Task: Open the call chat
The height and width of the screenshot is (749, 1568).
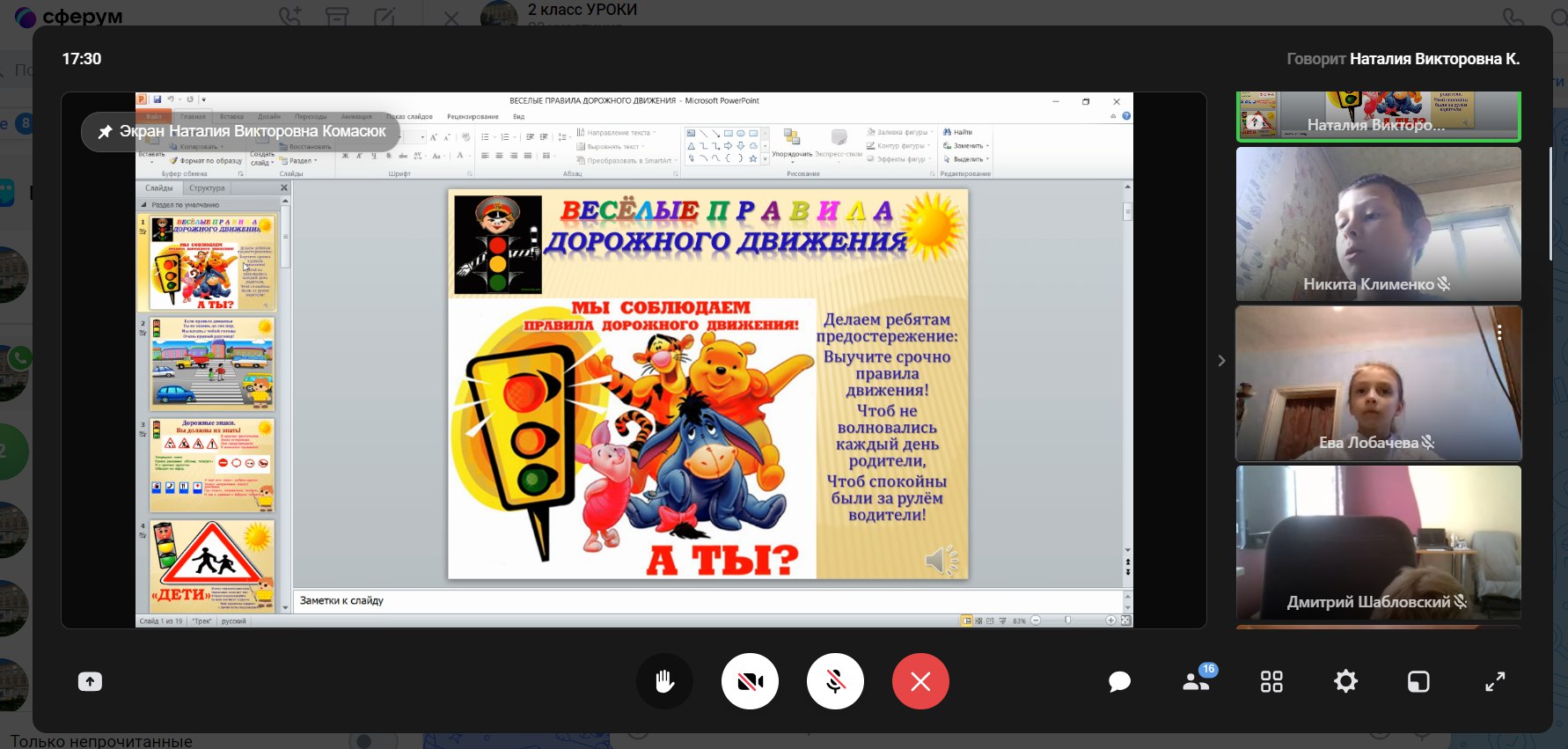Action: (x=1119, y=681)
